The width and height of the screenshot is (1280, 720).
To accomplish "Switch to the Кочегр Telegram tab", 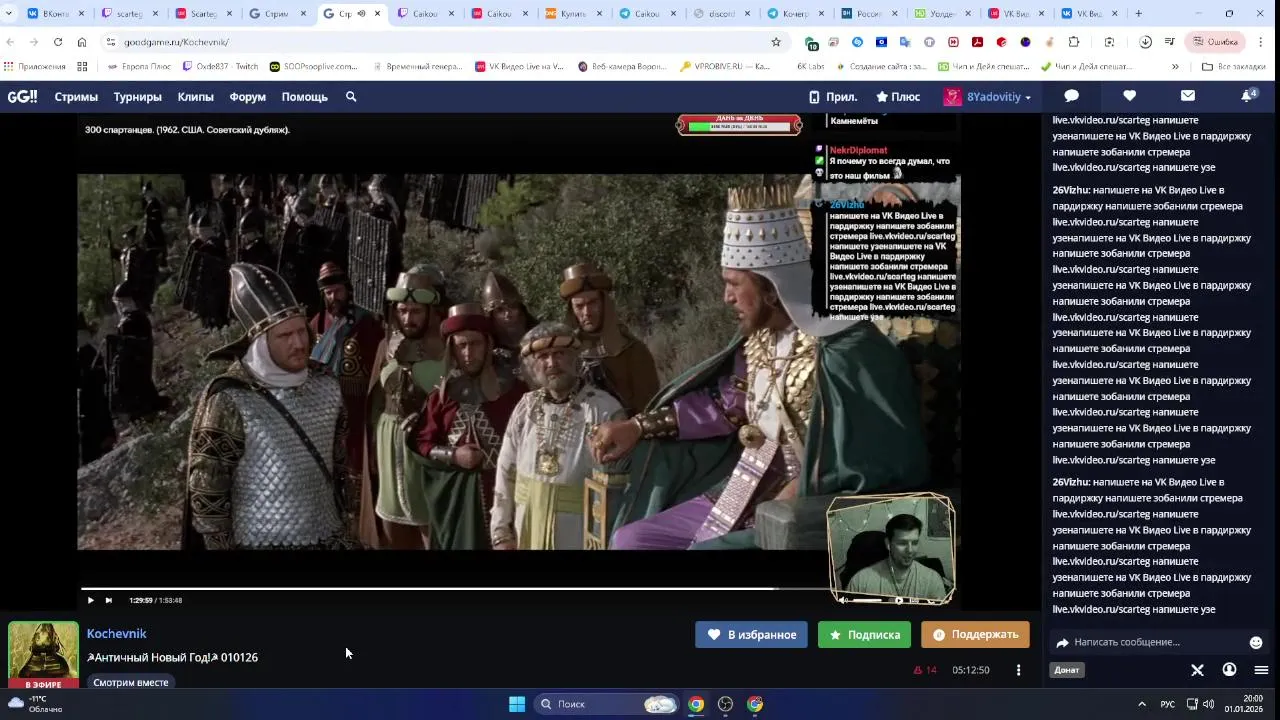I will [795, 14].
